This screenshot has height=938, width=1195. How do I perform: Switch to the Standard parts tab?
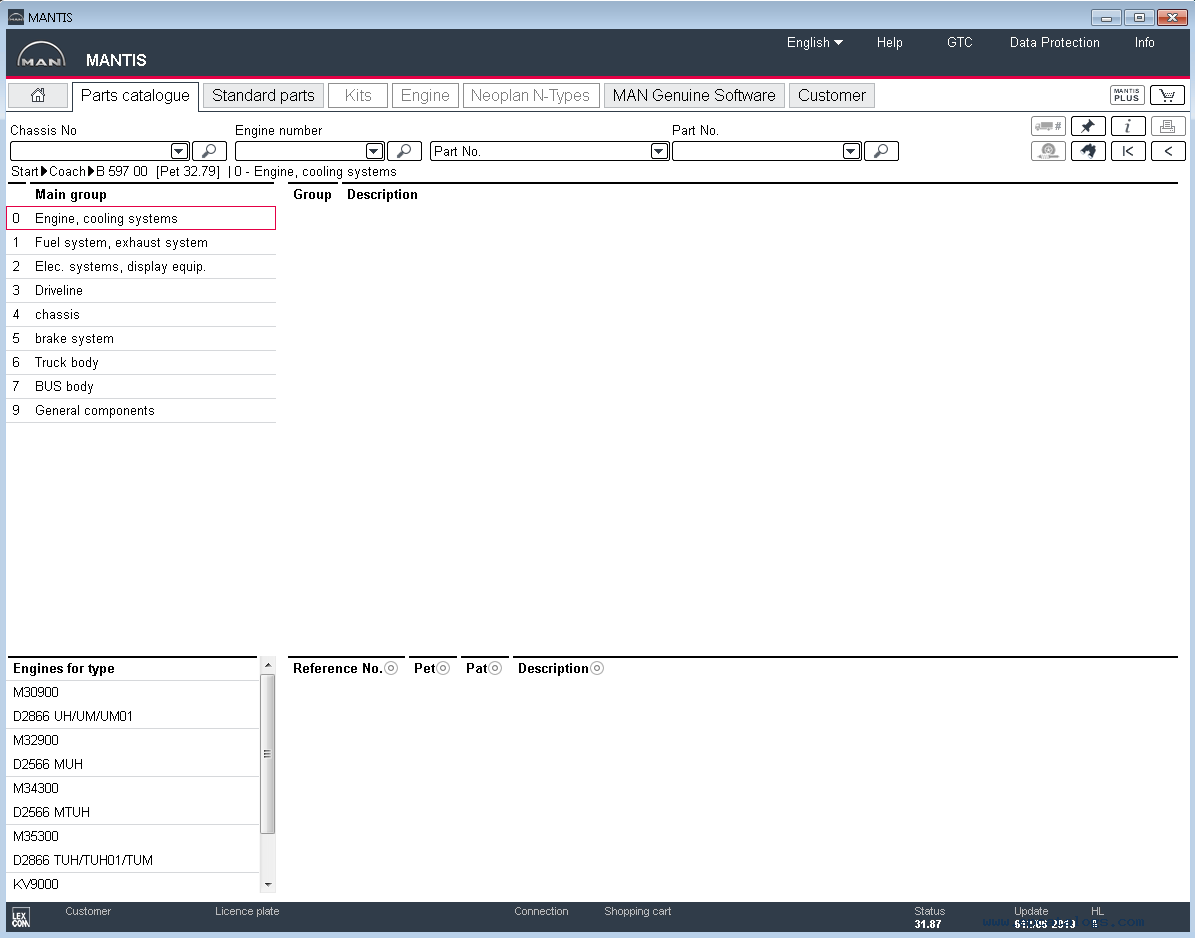[263, 95]
